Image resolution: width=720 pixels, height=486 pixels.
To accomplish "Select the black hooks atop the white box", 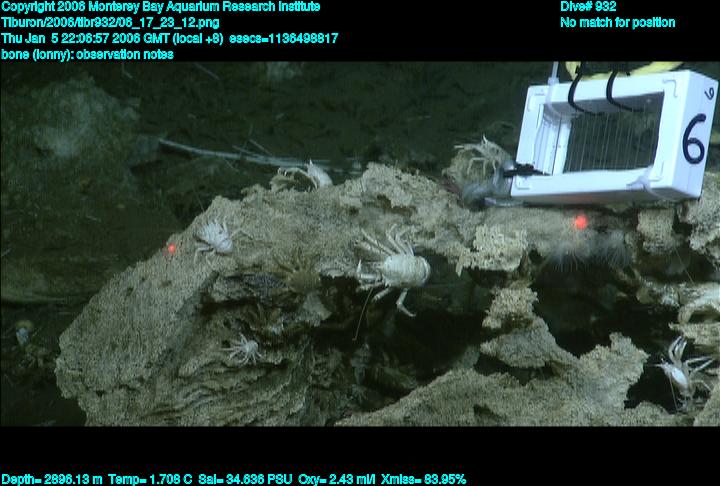I will [x=596, y=88].
